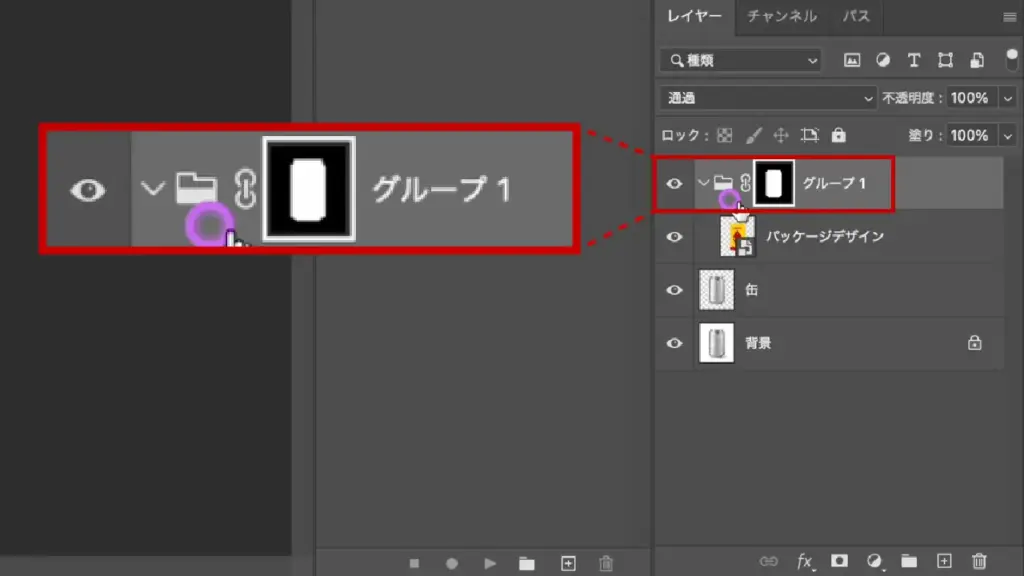Viewport: 1024px width, 576px height.
Task: Delete layer using Layers panel trash icon
Action: 980,561
